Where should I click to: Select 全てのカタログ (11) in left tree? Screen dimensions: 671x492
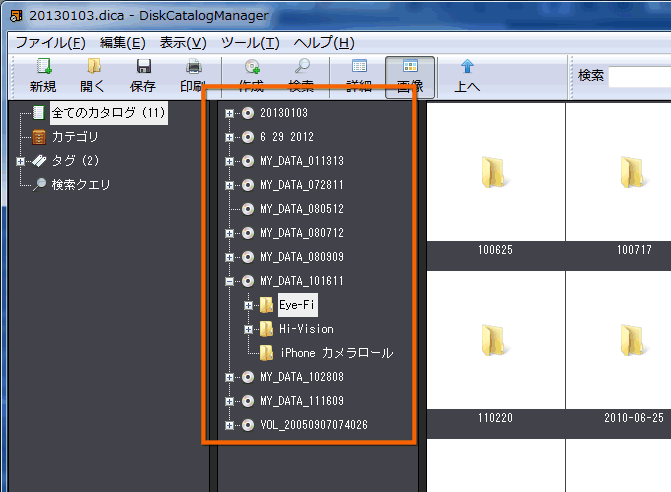tap(109, 113)
